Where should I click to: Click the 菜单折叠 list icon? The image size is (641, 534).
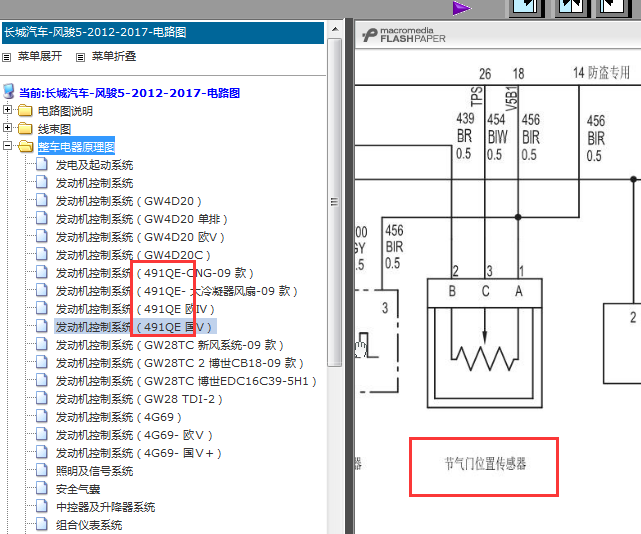click(81, 57)
